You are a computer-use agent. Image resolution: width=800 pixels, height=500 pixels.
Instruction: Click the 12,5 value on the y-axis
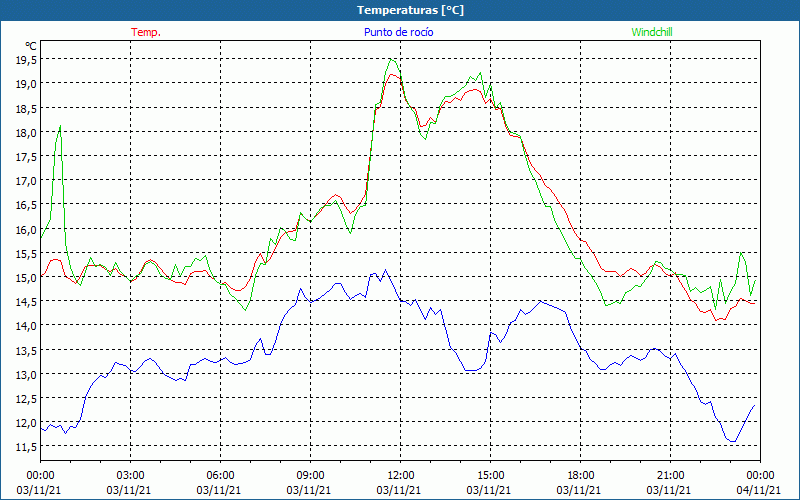26,398
